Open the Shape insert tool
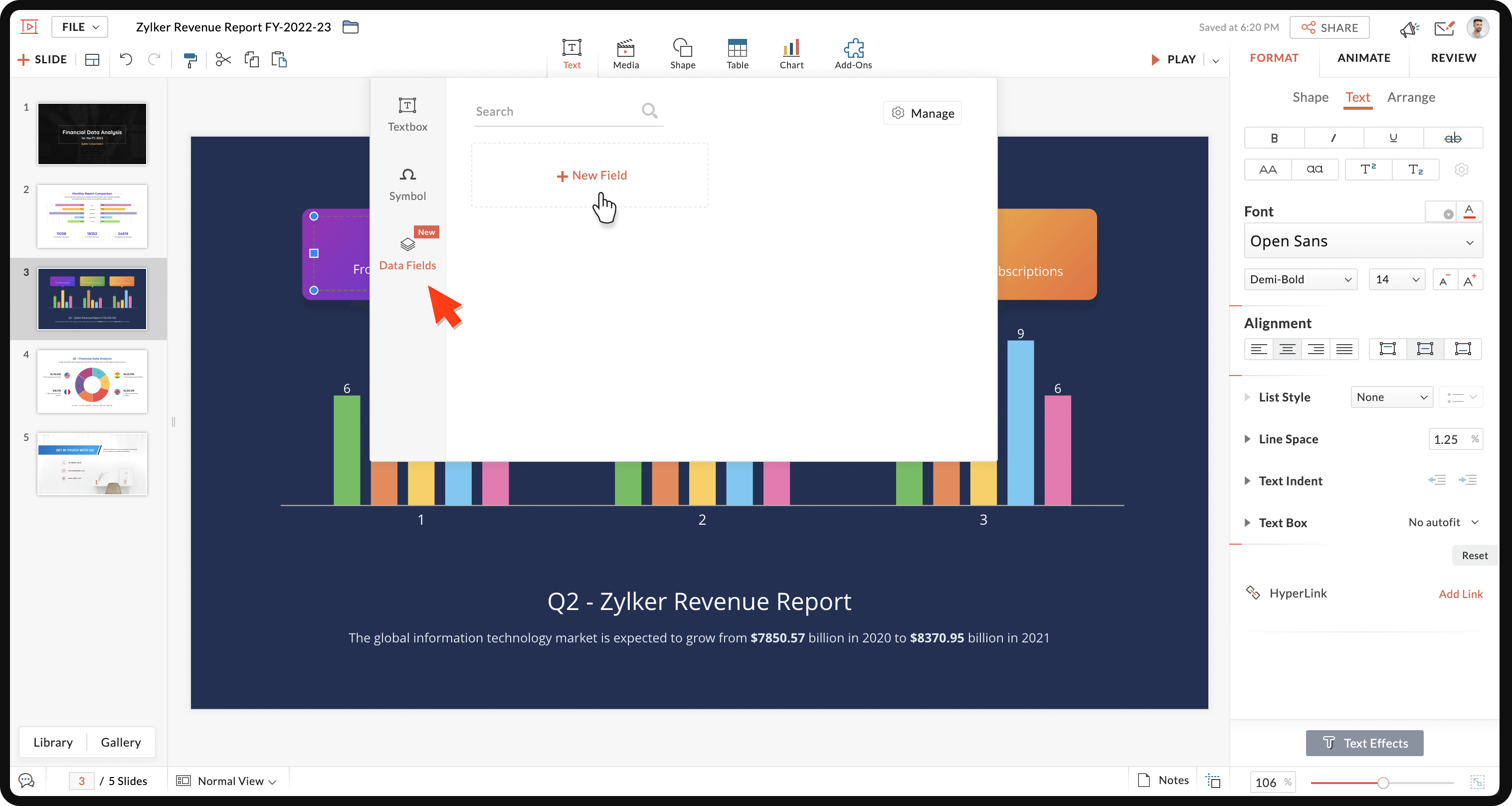The image size is (1512, 806). pos(683,54)
